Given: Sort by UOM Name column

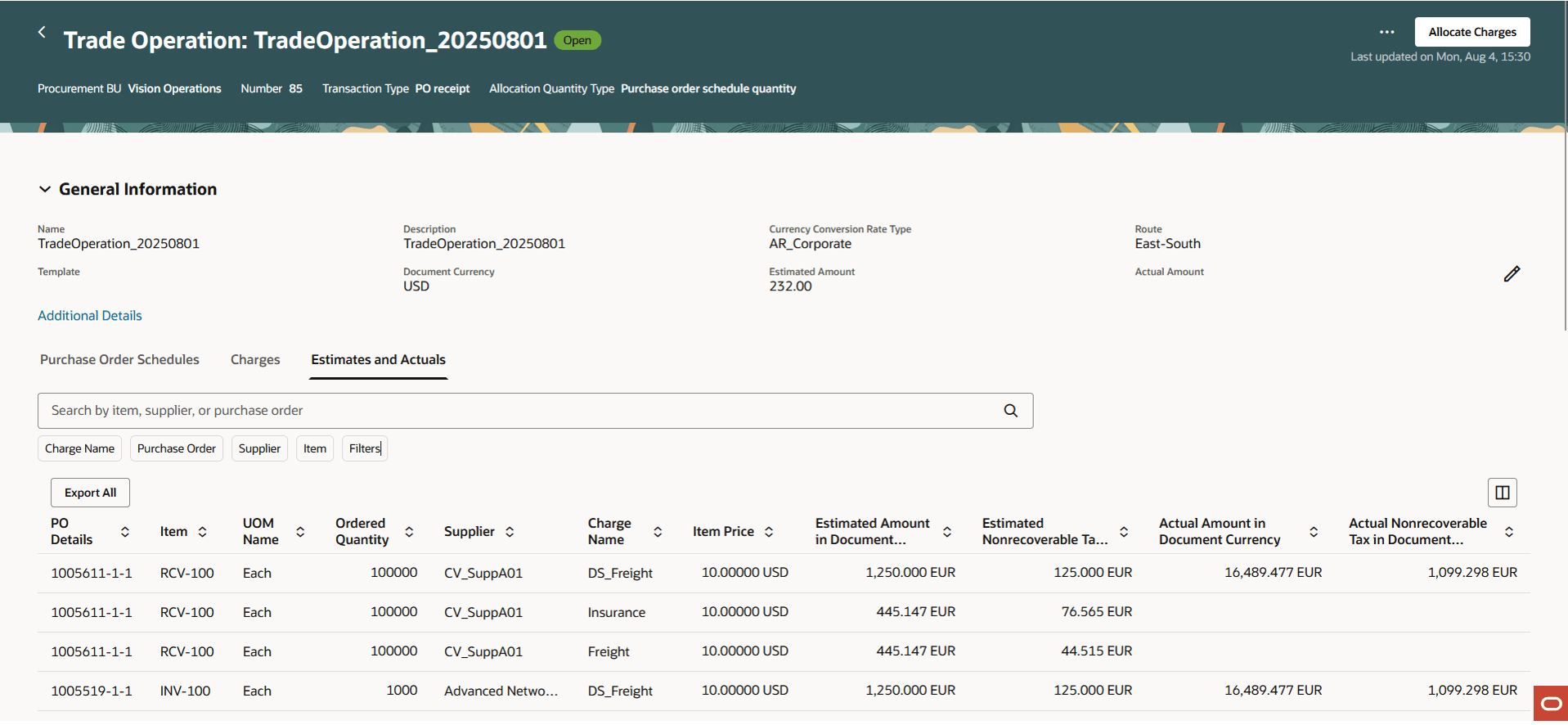Looking at the screenshot, I should (x=300, y=532).
